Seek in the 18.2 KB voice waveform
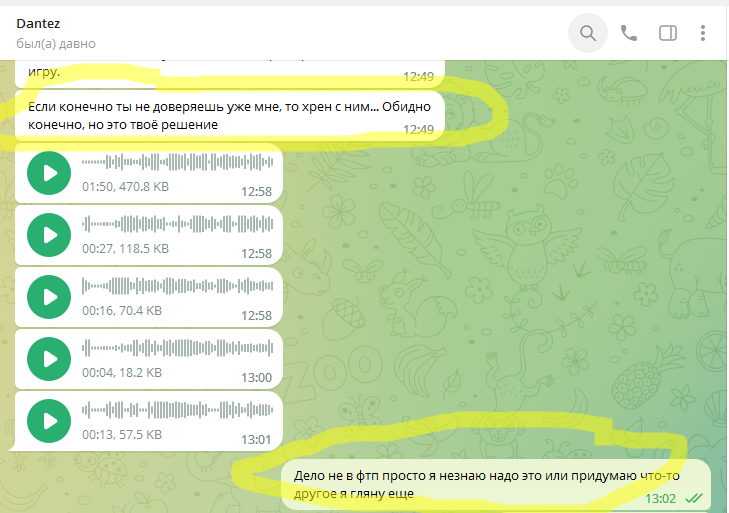 pyautogui.click(x=177, y=348)
